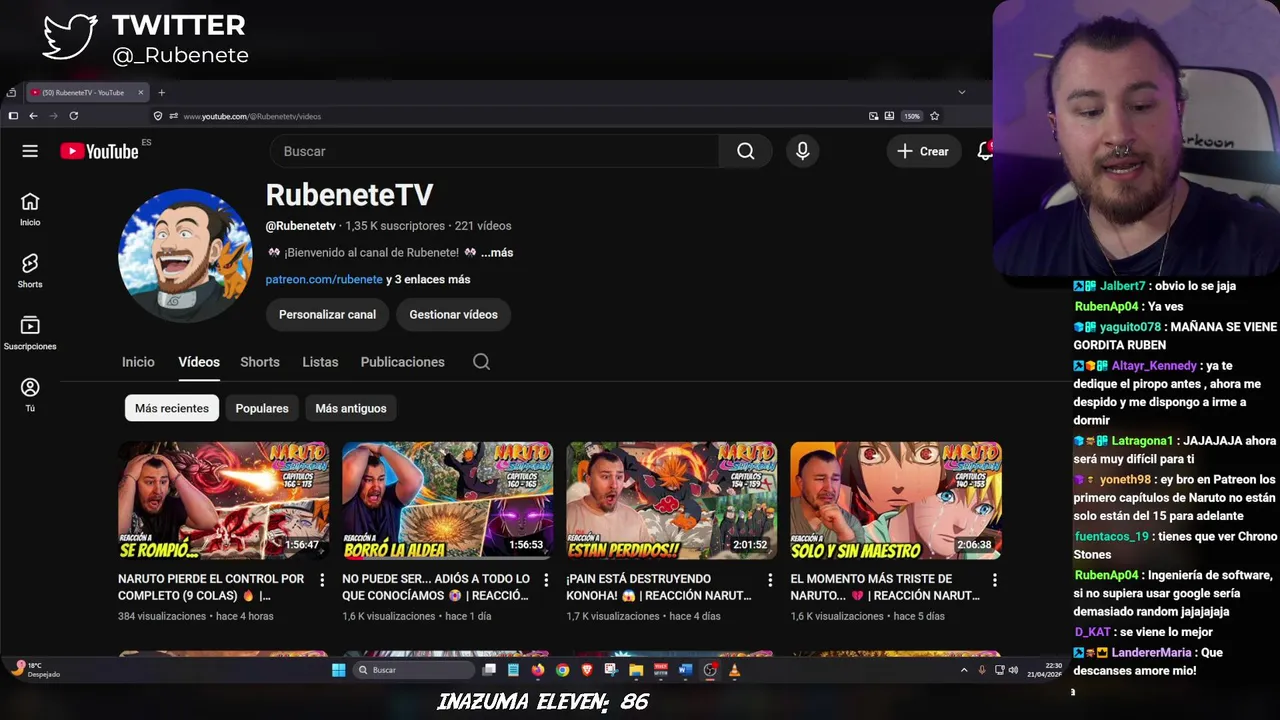Open the YouTube hamburger guide menu
1280x720 pixels.
click(x=30, y=151)
